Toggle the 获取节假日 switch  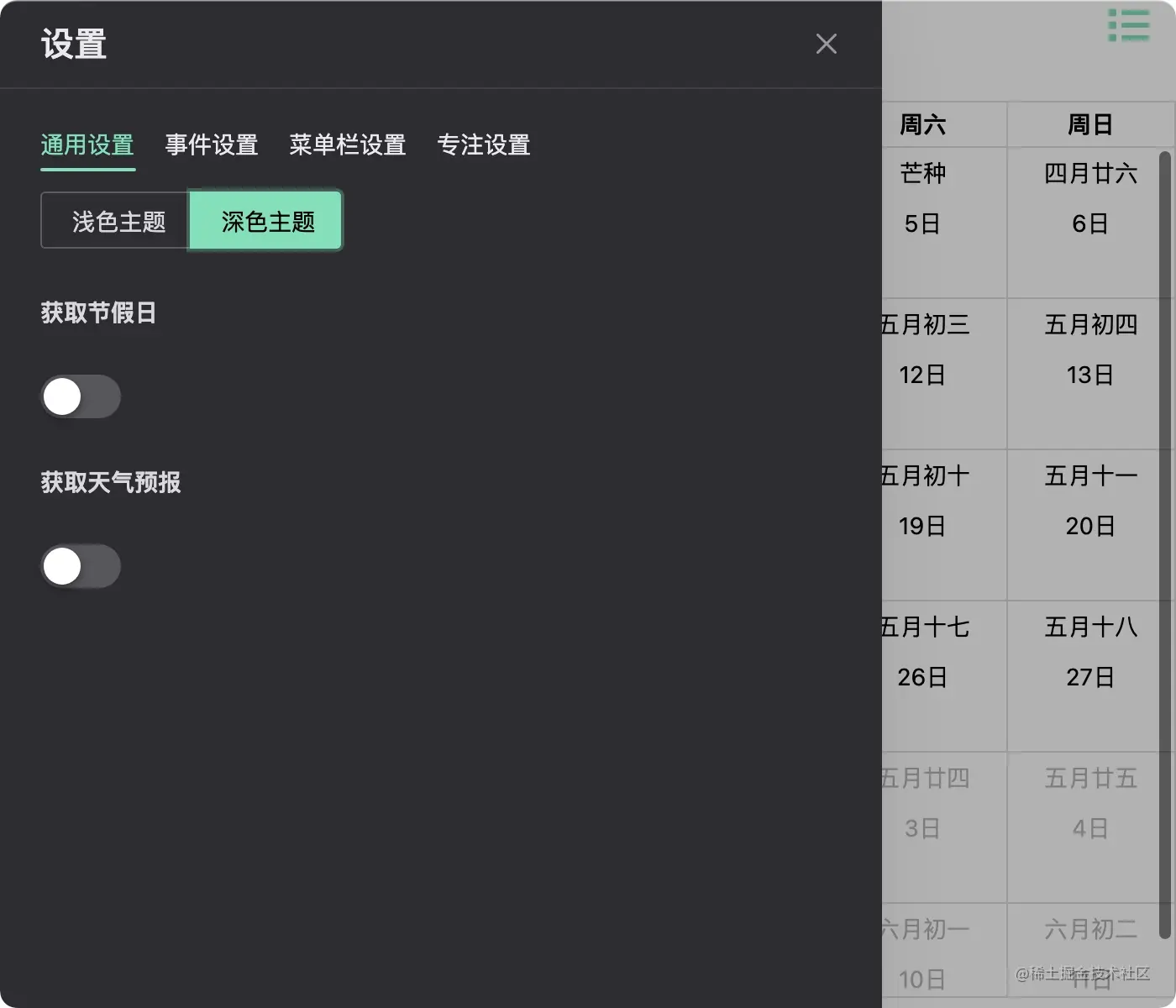(81, 396)
